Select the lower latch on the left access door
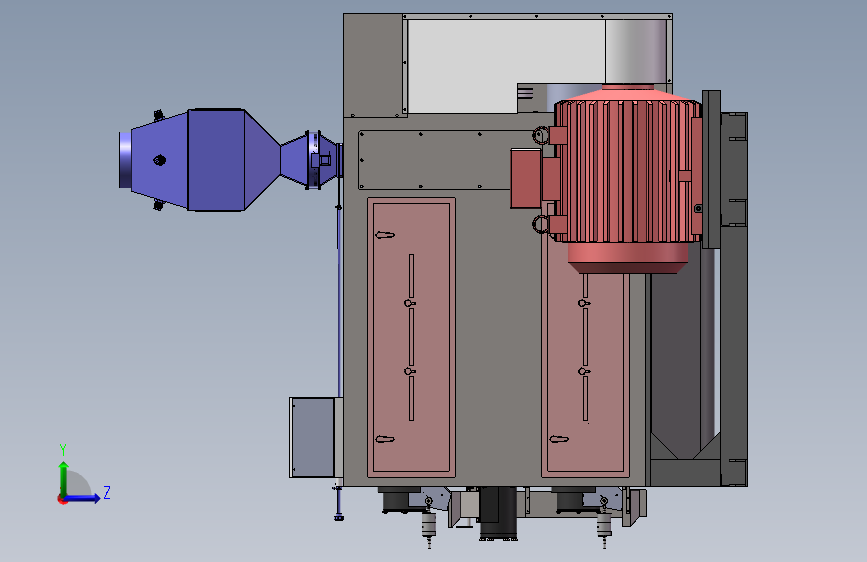Screen dimensions: 867x562 click(385, 439)
